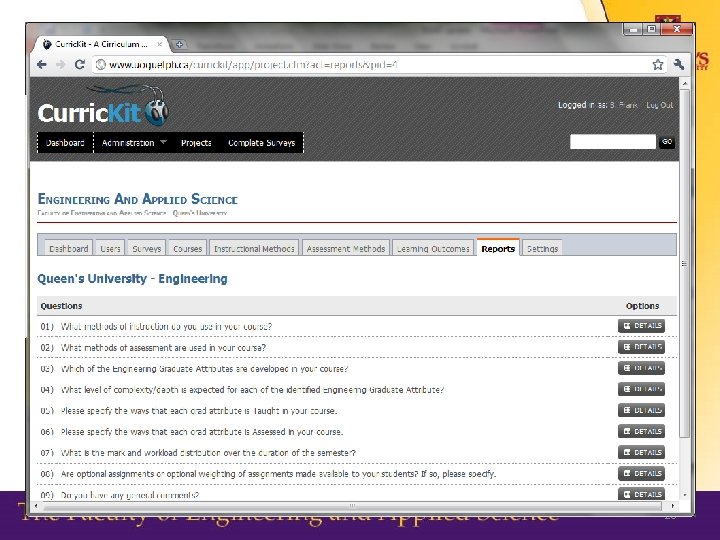
Task: Click the 'Engineering And Applied Science' title
Action: 137,199
